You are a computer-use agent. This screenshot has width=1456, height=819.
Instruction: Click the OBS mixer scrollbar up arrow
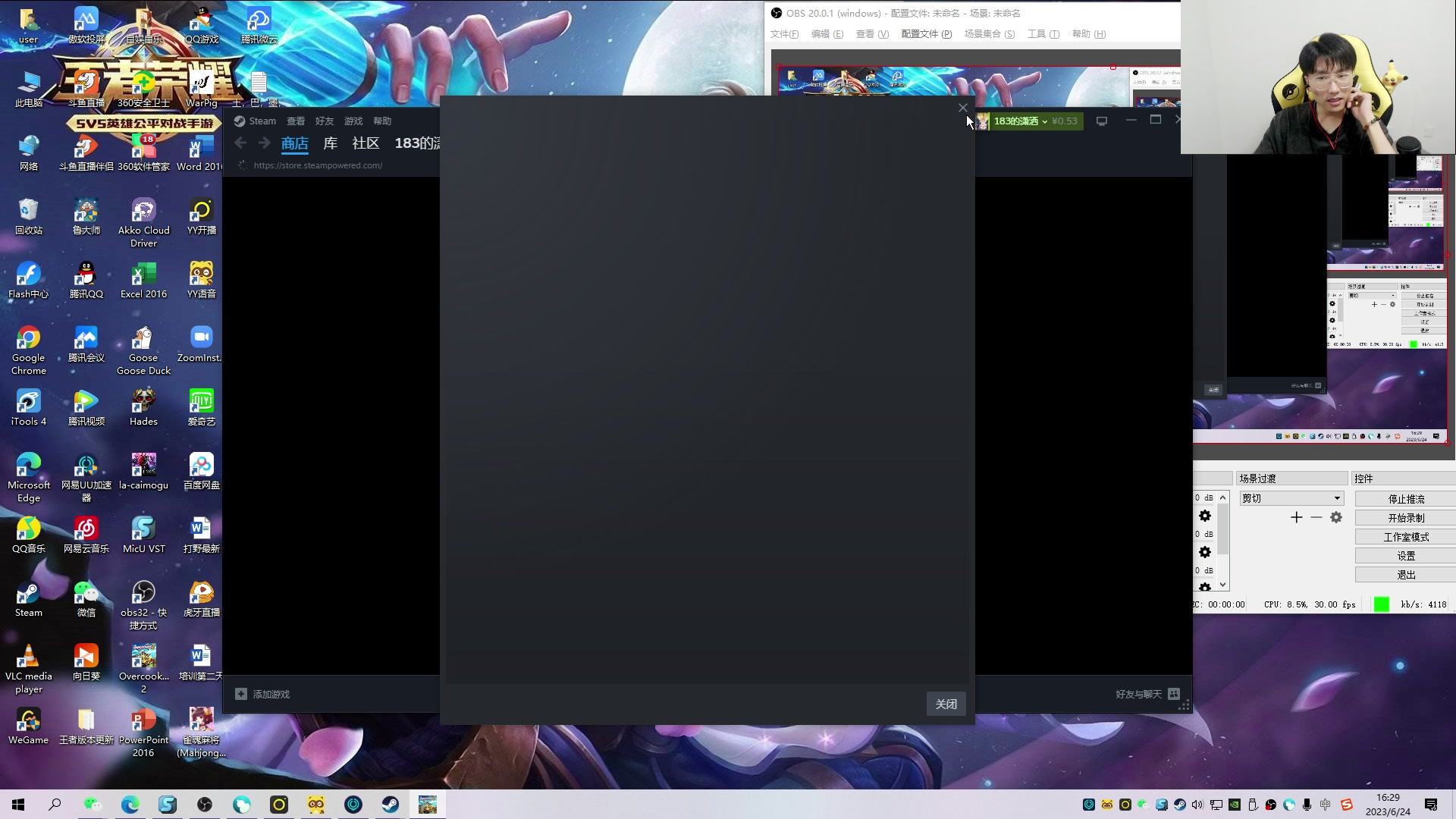pos(1222,497)
